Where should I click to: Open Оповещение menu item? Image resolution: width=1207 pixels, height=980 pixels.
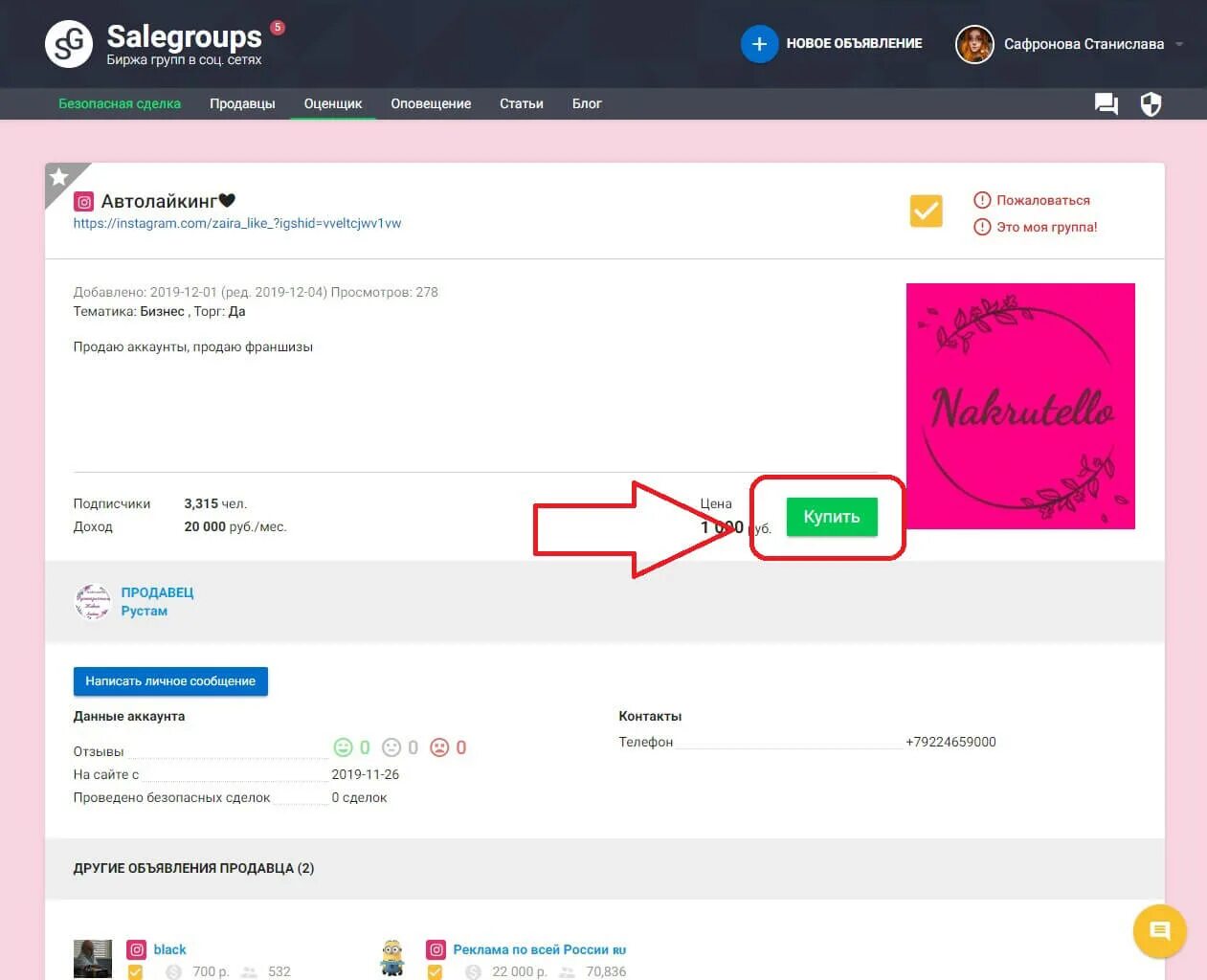[x=431, y=103]
